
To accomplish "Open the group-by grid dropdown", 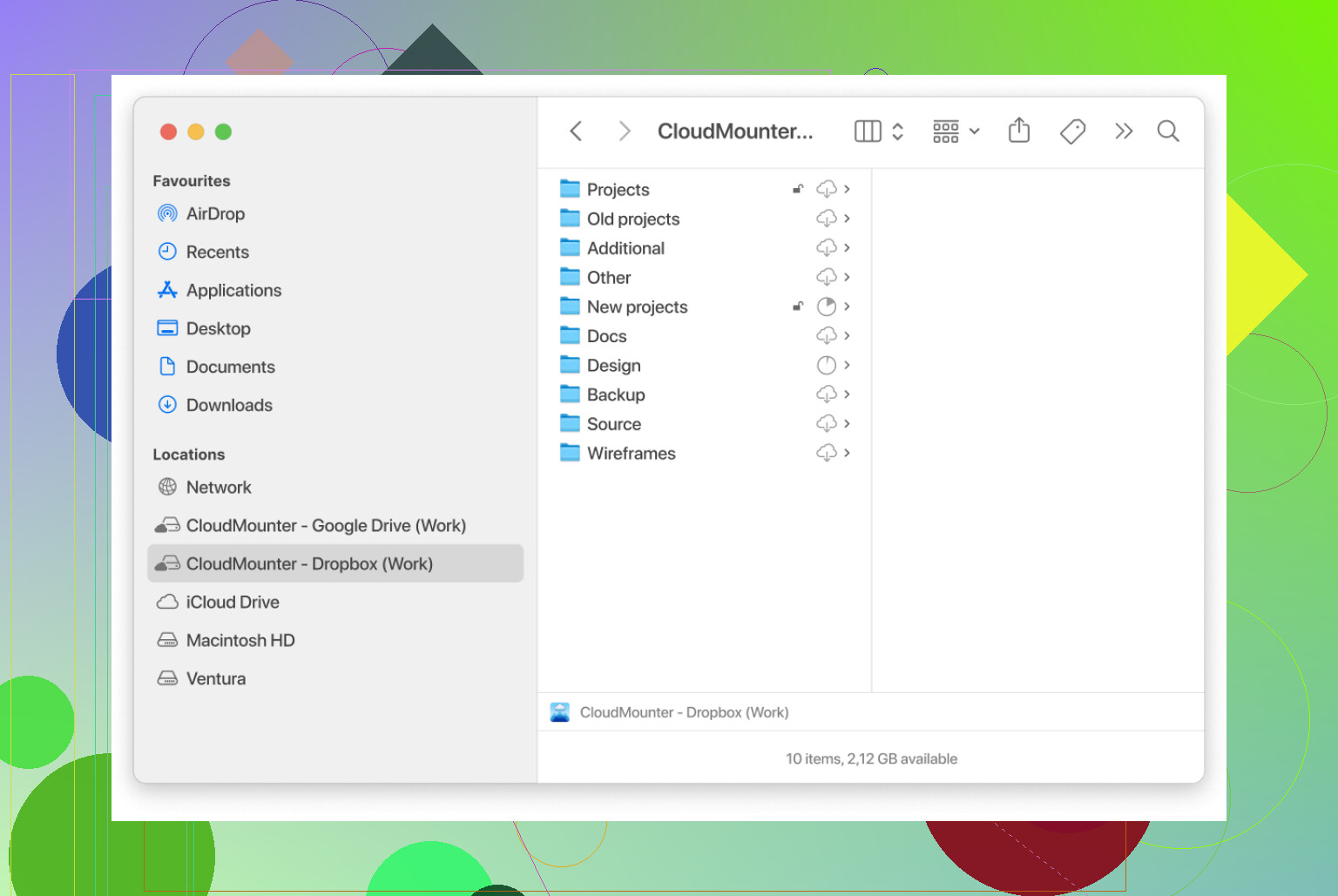I will (956, 131).
